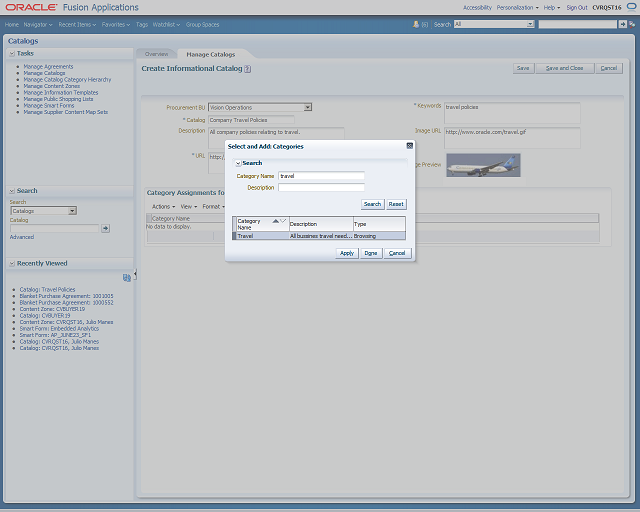
Task: Click the Advanced search link
Action: click(22, 237)
